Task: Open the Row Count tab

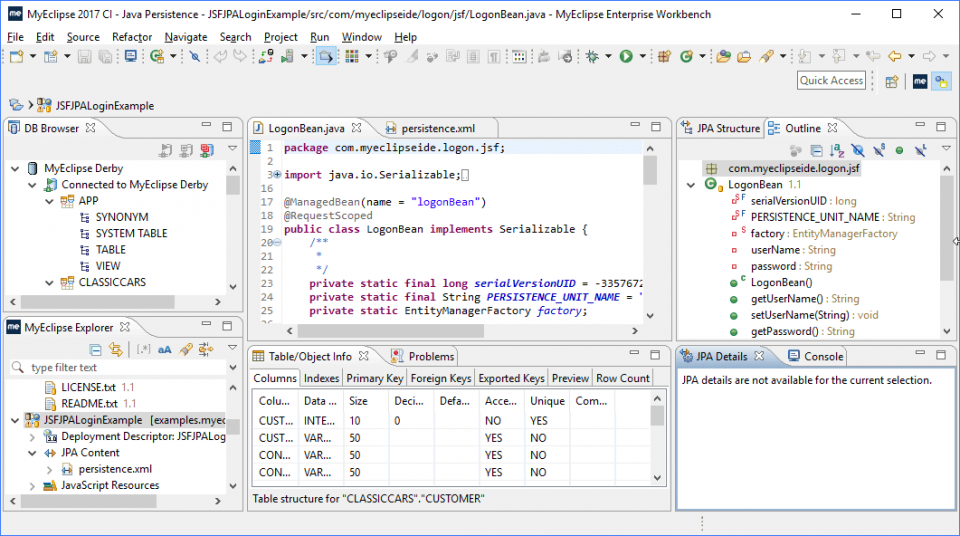Action: pyautogui.click(x=622, y=378)
